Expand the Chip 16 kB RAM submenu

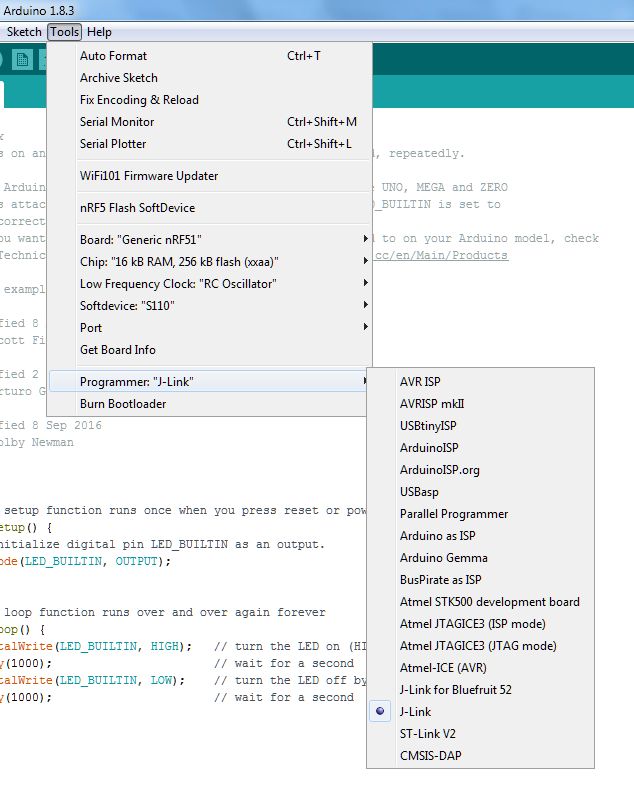pyautogui.click(x=210, y=262)
